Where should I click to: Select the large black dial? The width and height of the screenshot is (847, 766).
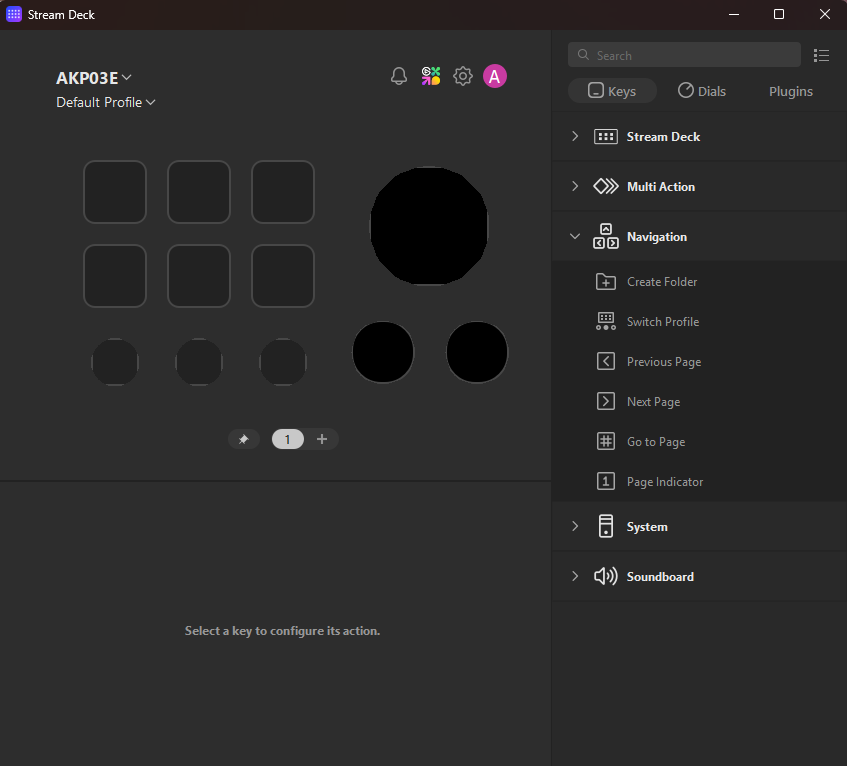429,226
